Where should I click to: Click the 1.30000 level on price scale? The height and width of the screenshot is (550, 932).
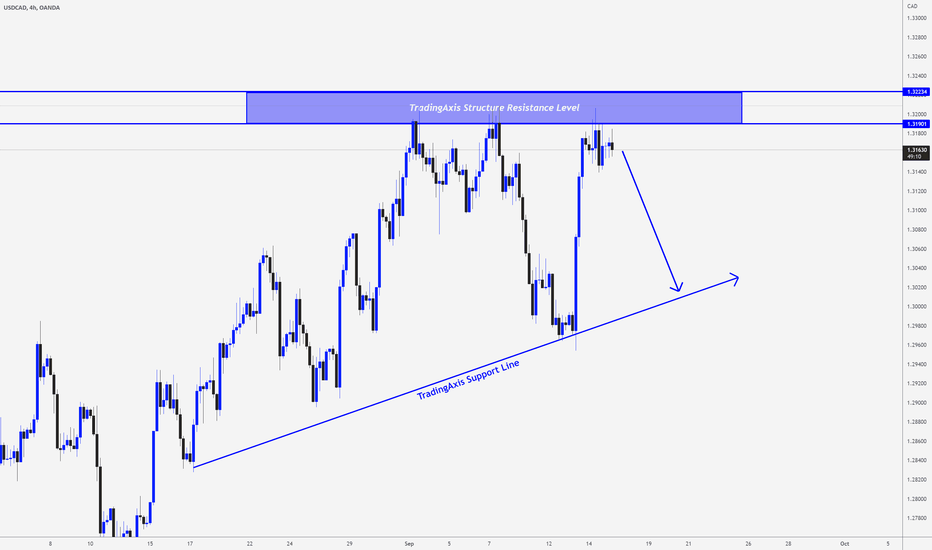[x=916, y=307]
